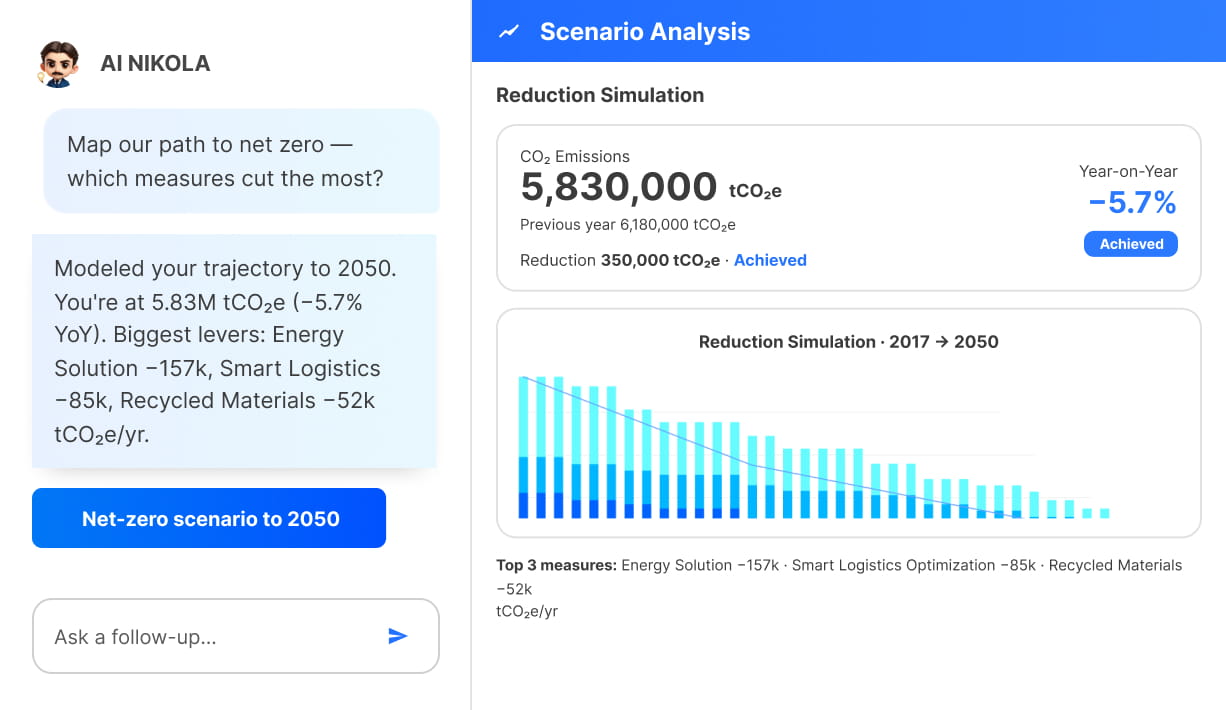Click the Top 3 measures summary text
The height and width of the screenshot is (710, 1226).
(x=839, y=588)
